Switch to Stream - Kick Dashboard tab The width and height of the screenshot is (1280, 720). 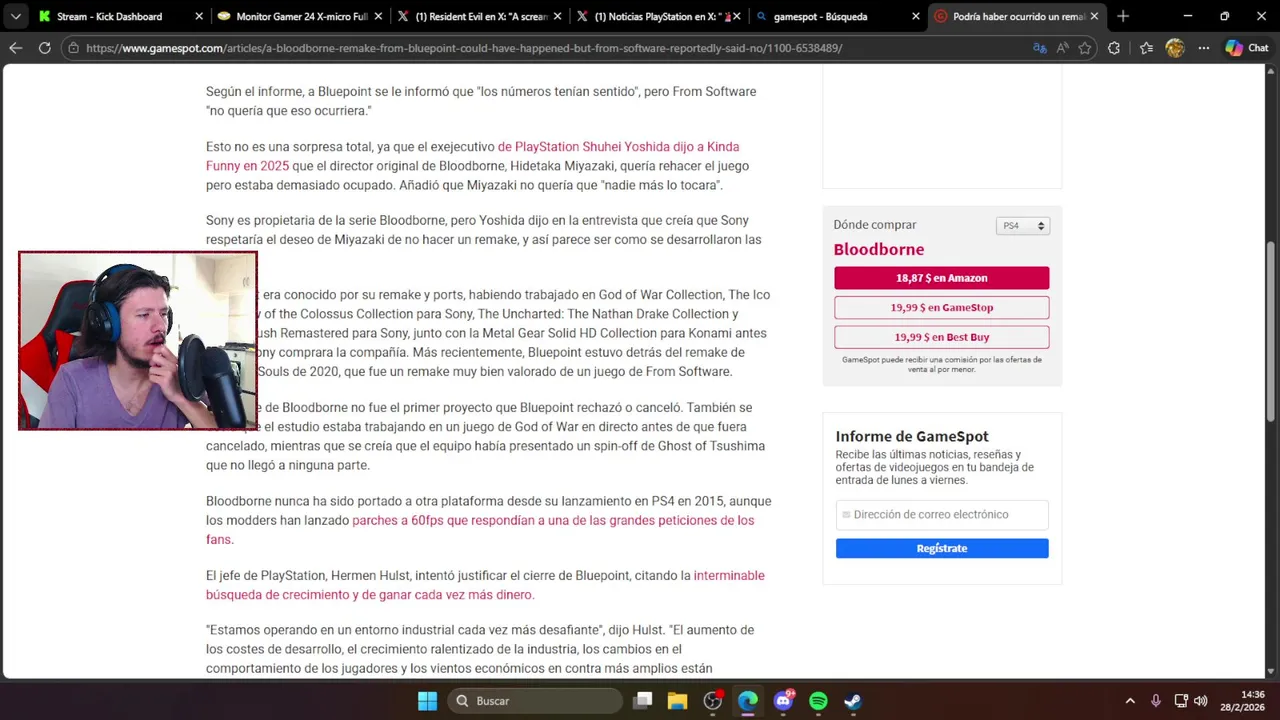coord(110,16)
